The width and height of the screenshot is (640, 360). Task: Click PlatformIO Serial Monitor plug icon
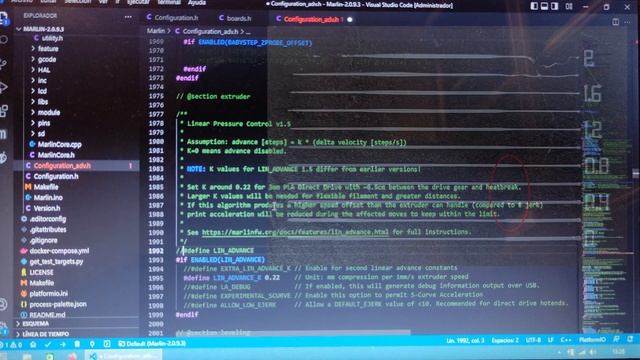92,344
